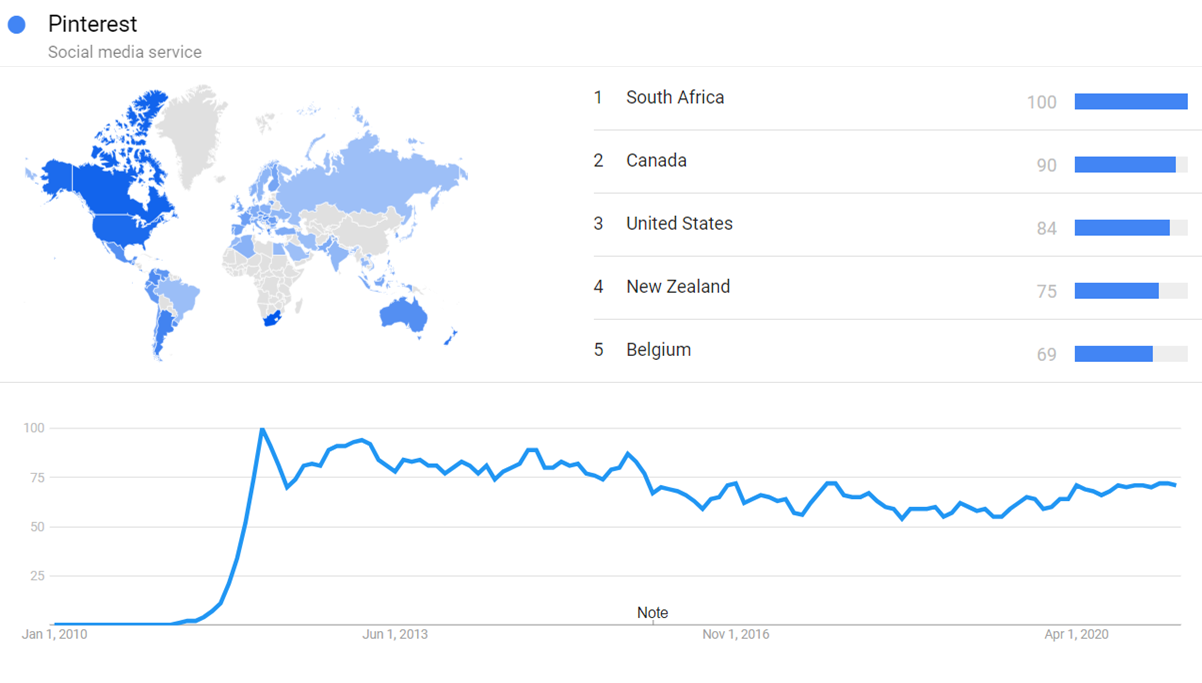Select the Pinterest topic title
Screen dimensions: 1202x683
92,24
